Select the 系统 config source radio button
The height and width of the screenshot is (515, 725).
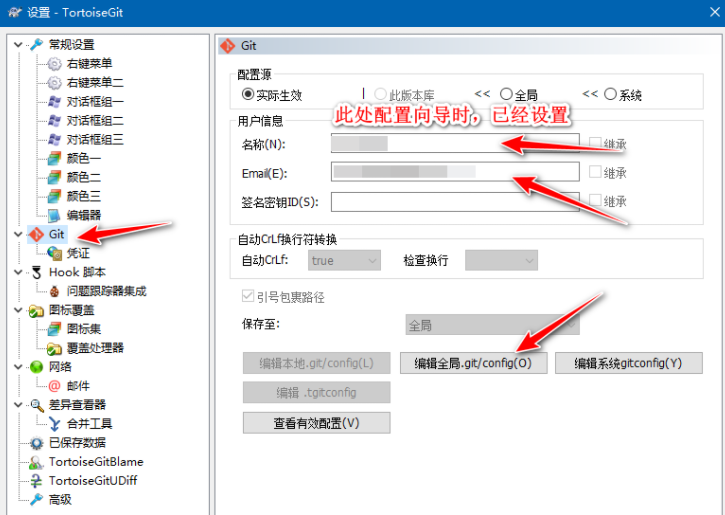610,94
